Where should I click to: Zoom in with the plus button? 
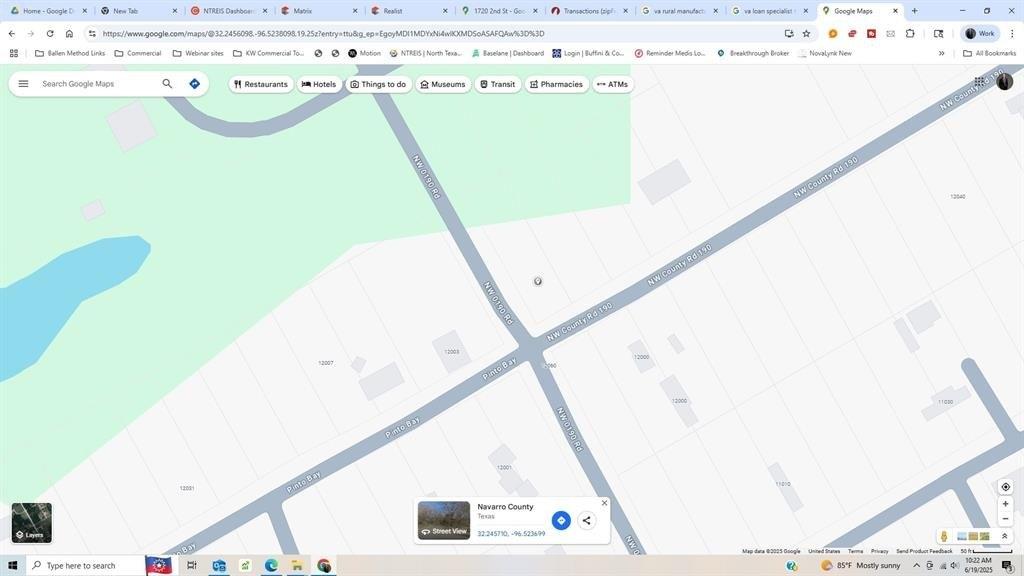click(x=1006, y=504)
